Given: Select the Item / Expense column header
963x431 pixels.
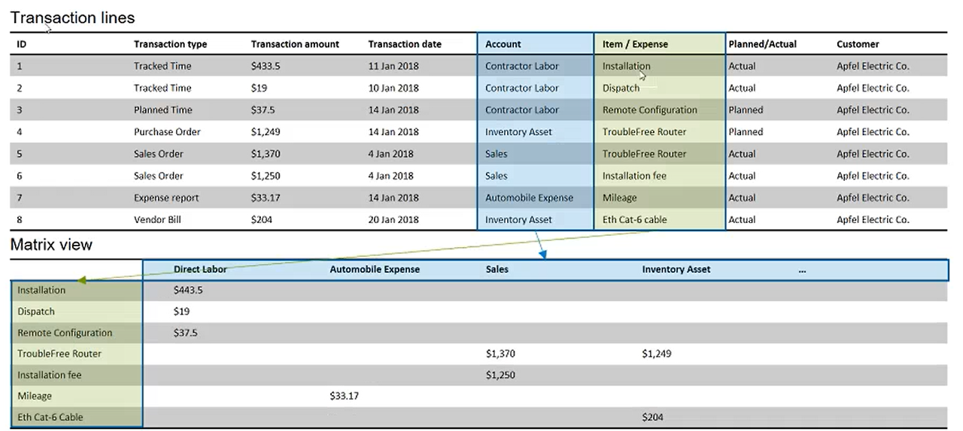Looking at the screenshot, I should (635, 44).
